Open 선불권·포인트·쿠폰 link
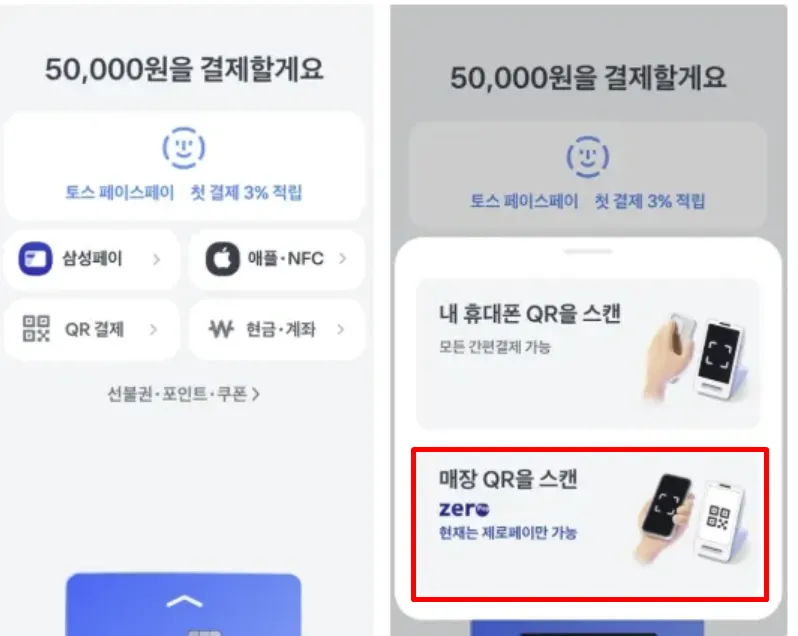Viewport: 798px width, 636px height. click(184, 394)
